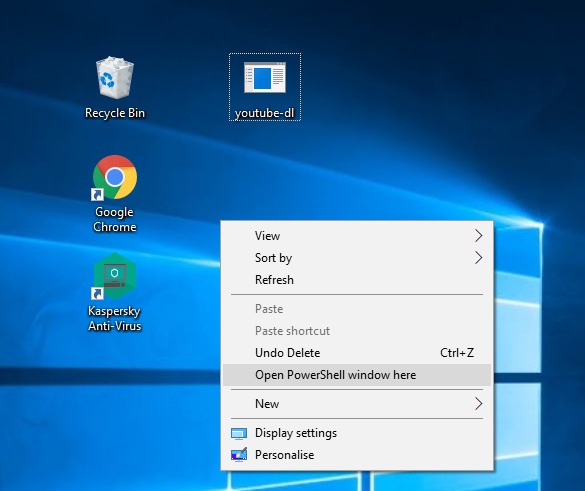Click the Kaspersky Anti-Virus label text
The width and height of the screenshot is (585, 491).
[115, 319]
